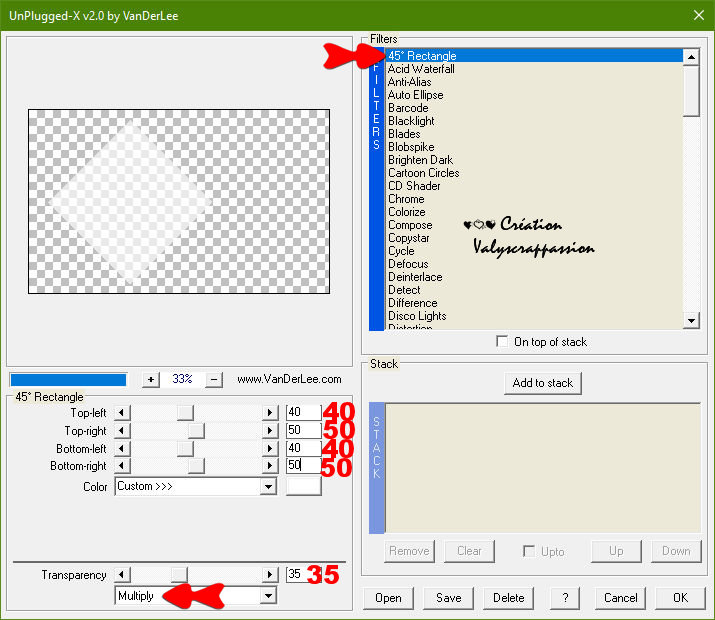Select the Disco Lights filter
The image size is (715, 620).
coord(417,316)
